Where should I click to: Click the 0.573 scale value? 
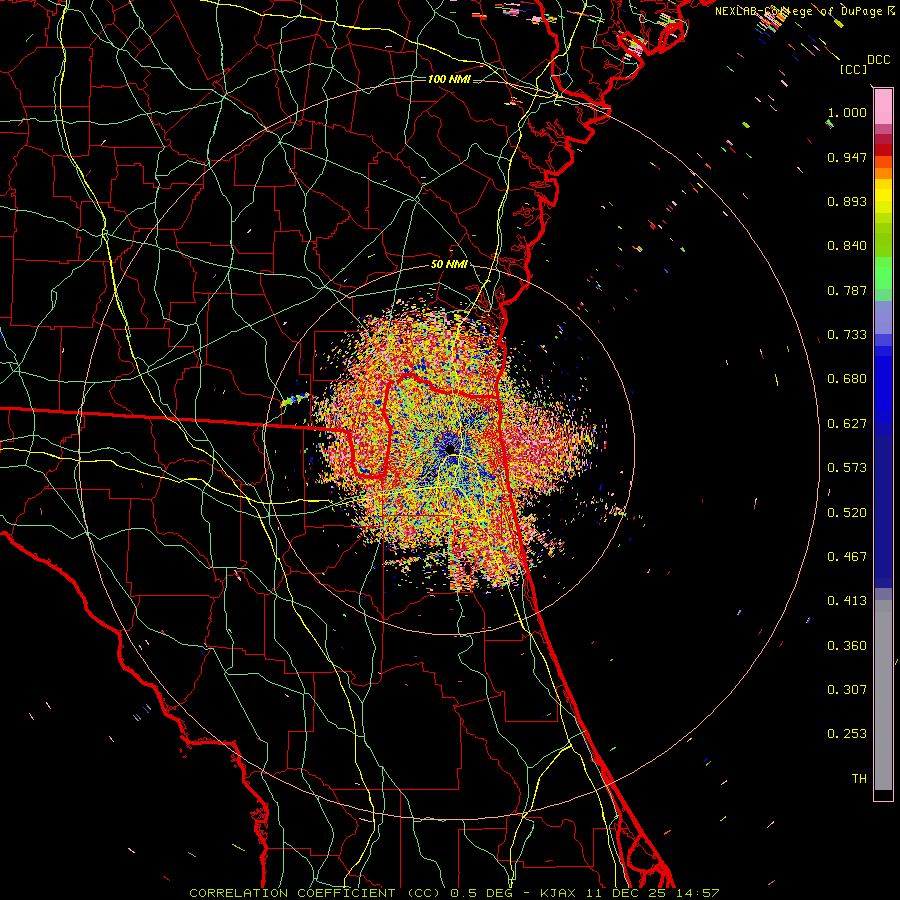[847, 468]
